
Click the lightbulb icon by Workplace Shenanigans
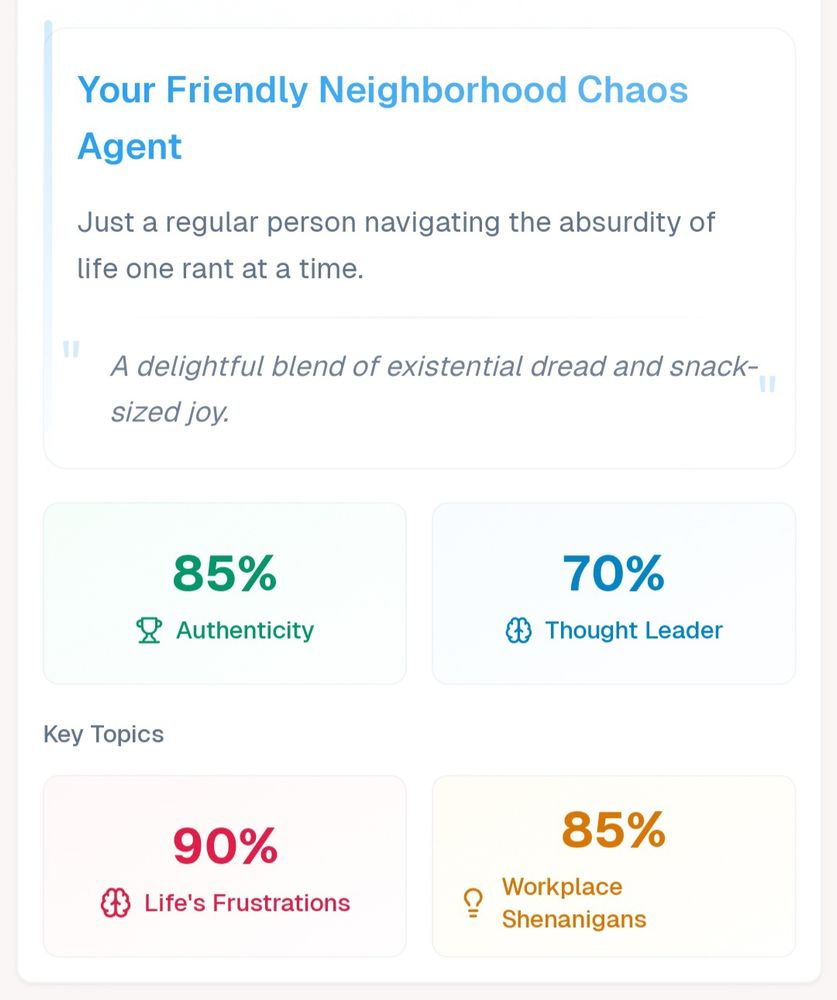click(x=473, y=903)
